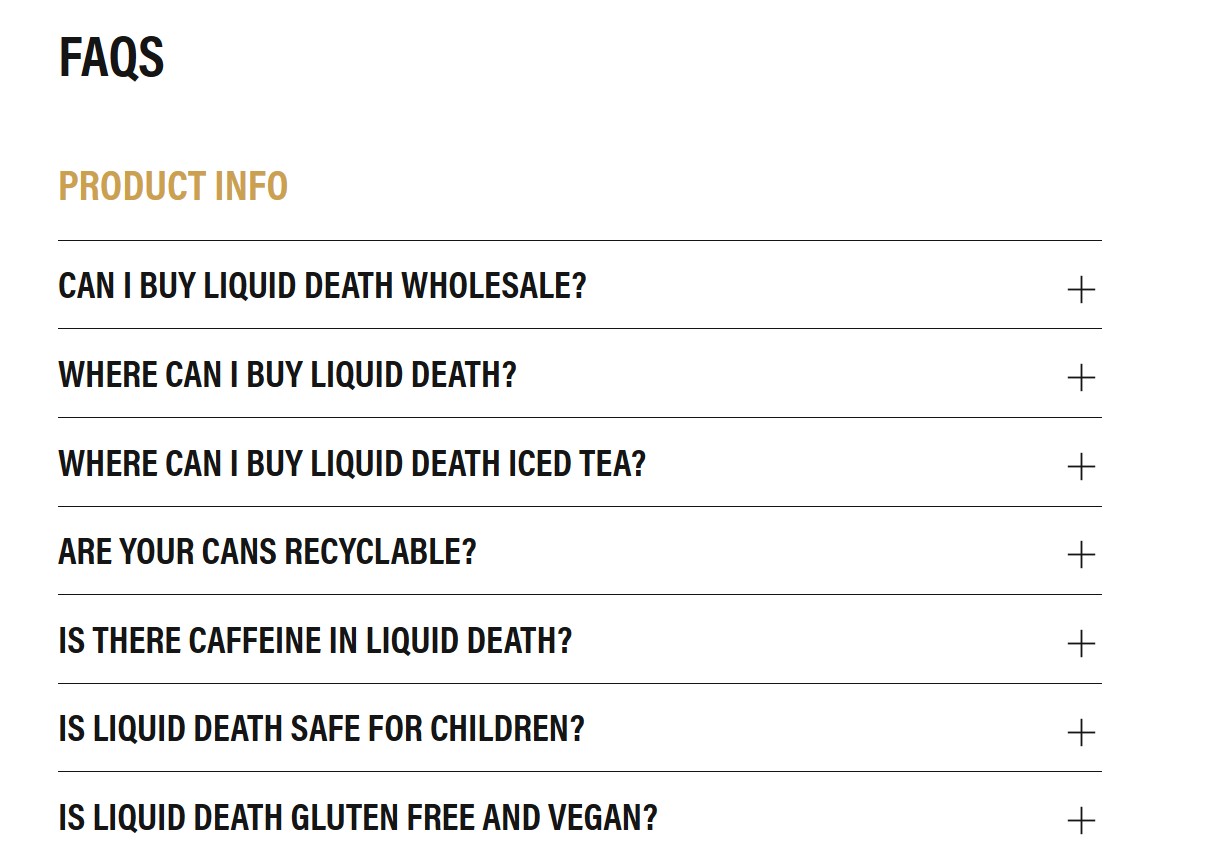
Task: Expand the 'Where can I buy Liquid Death?' question text
Action: [x=287, y=375]
